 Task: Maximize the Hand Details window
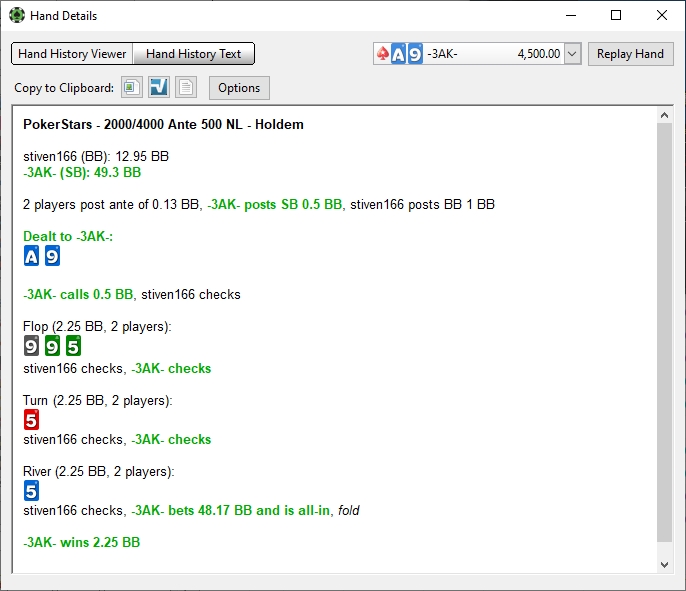click(x=616, y=15)
